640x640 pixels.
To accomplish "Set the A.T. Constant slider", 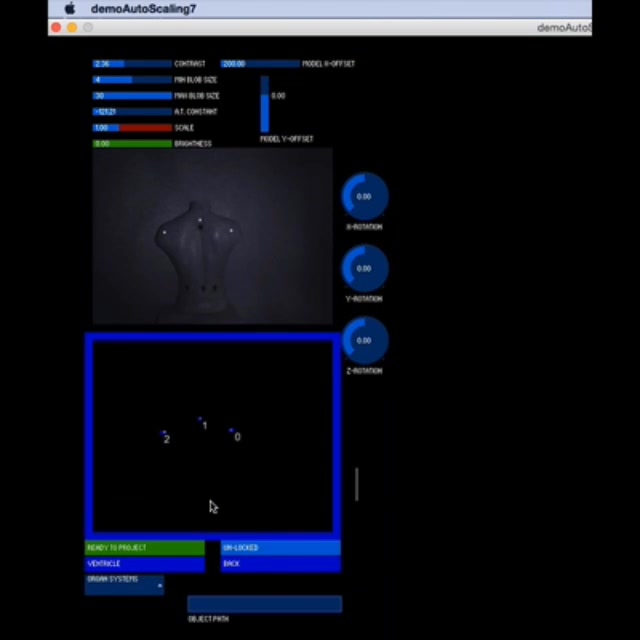I will click(x=132, y=111).
